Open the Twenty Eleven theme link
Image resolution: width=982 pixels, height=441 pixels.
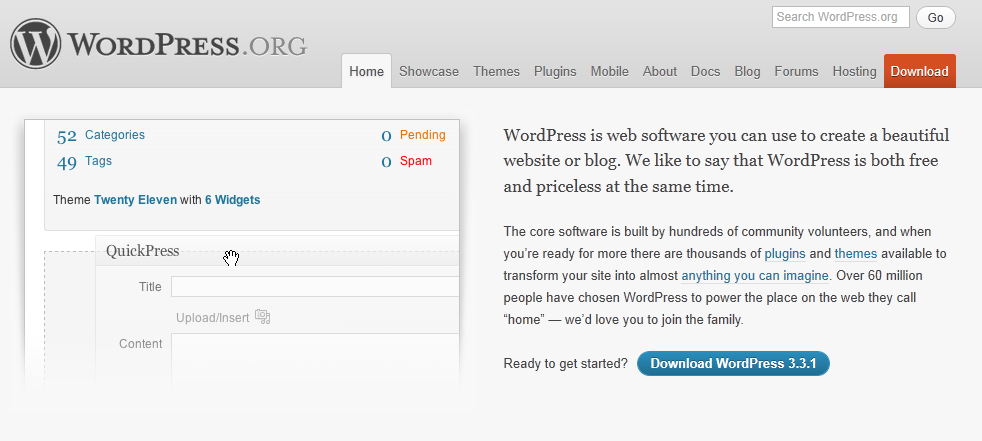tap(135, 200)
